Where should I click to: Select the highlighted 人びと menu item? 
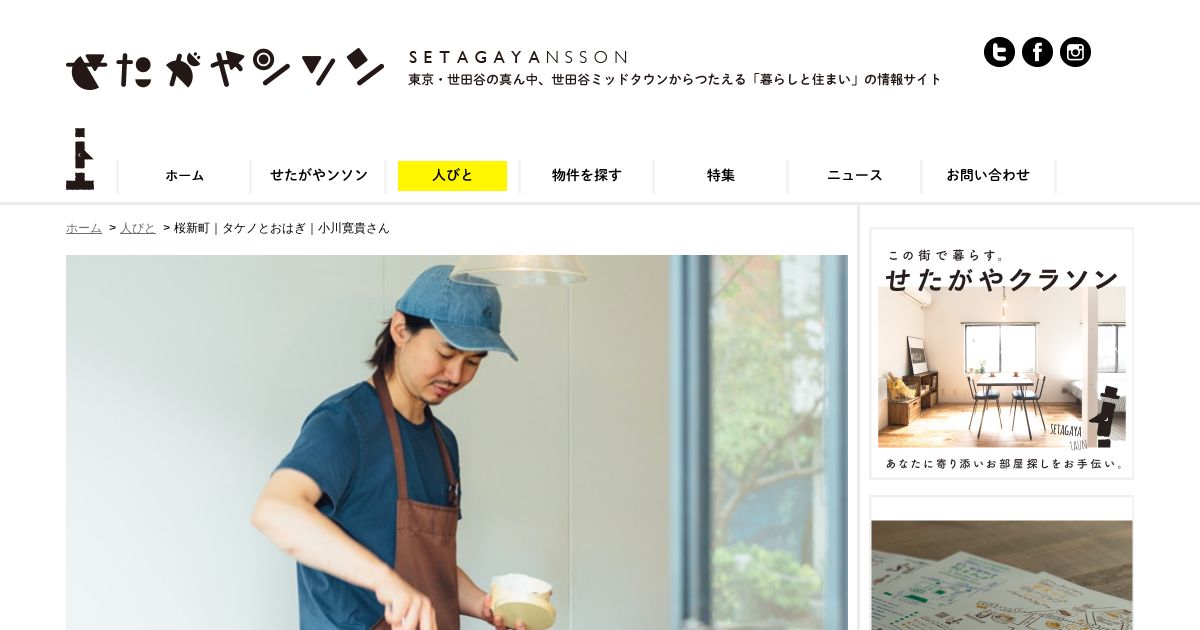(452, 176)
